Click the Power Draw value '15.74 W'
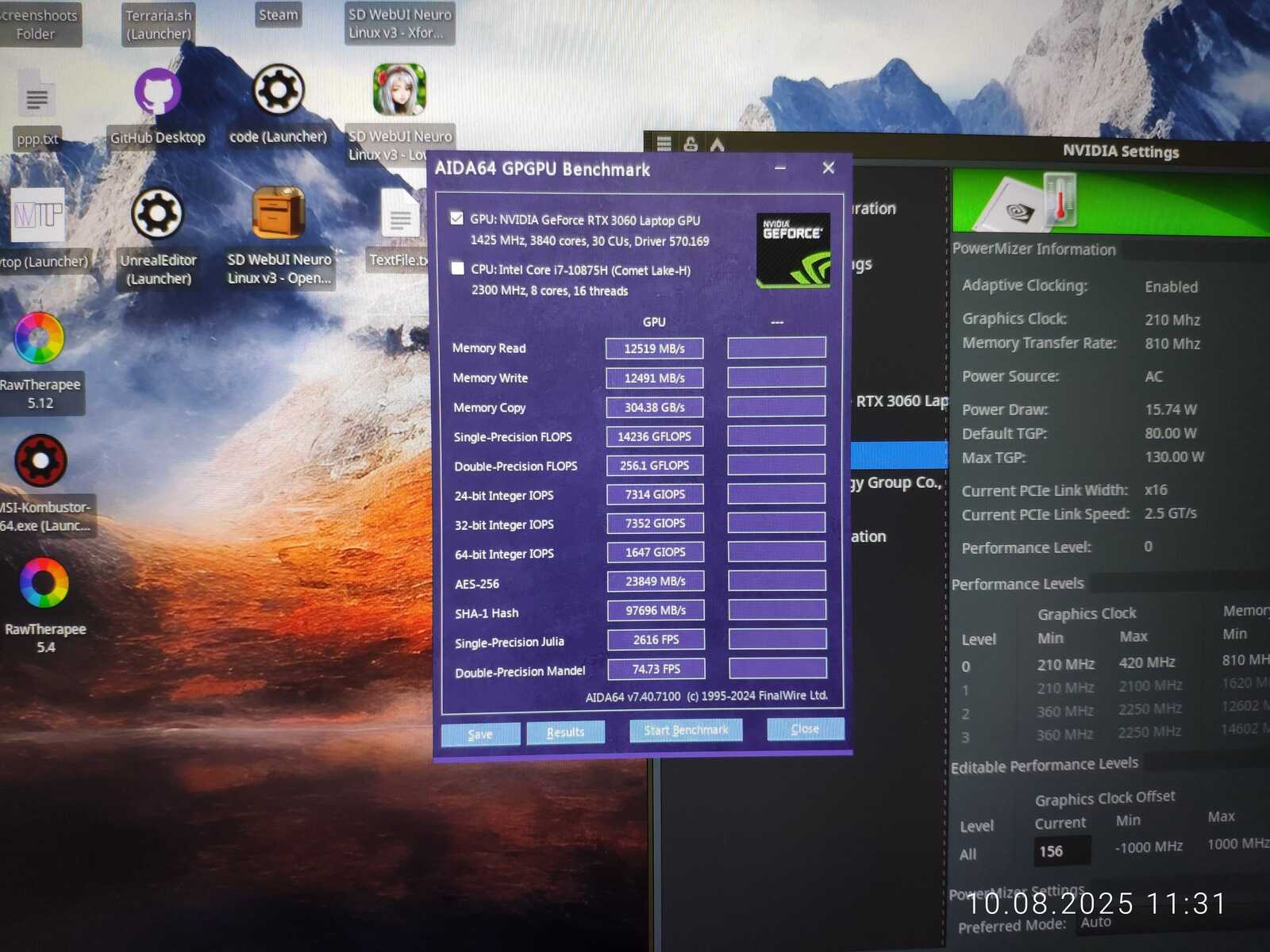1270x952 pixels. tap(1171, 409)
